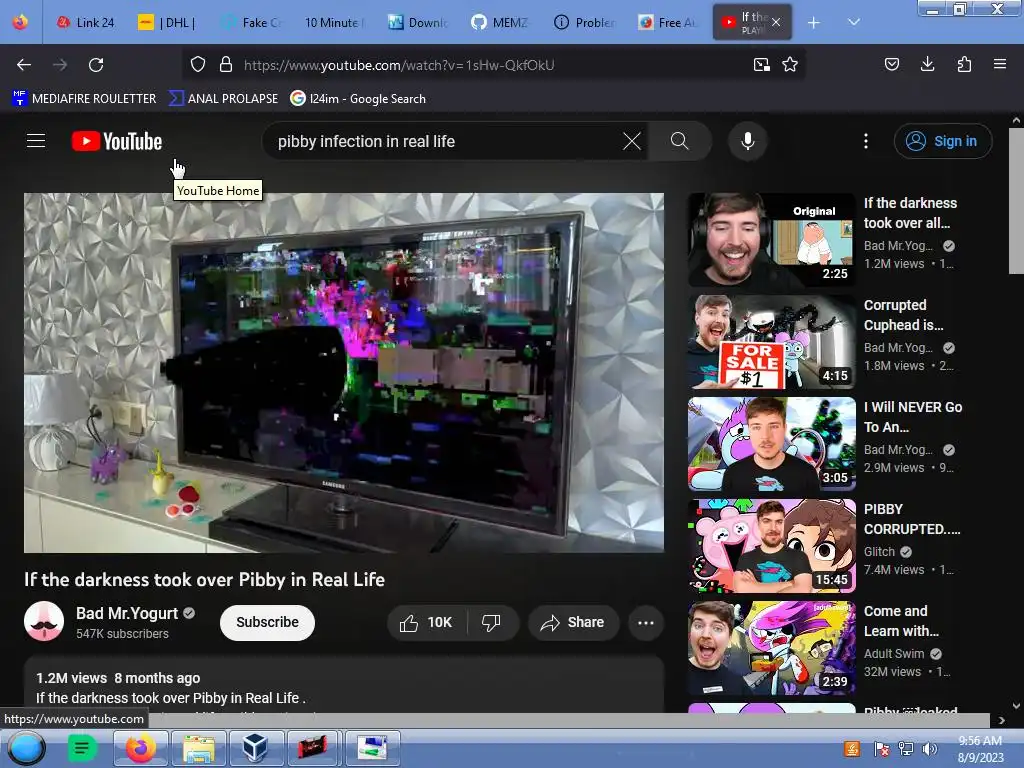
Task: Open the Bad Mr.Yogurt channel name link
Action: (x=127, y=613)
